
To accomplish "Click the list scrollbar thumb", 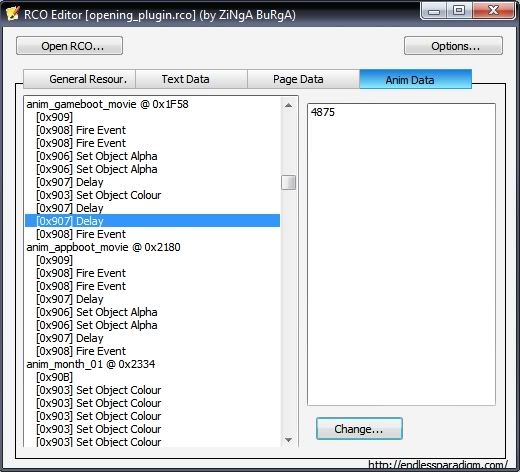I will coord(289,182).
